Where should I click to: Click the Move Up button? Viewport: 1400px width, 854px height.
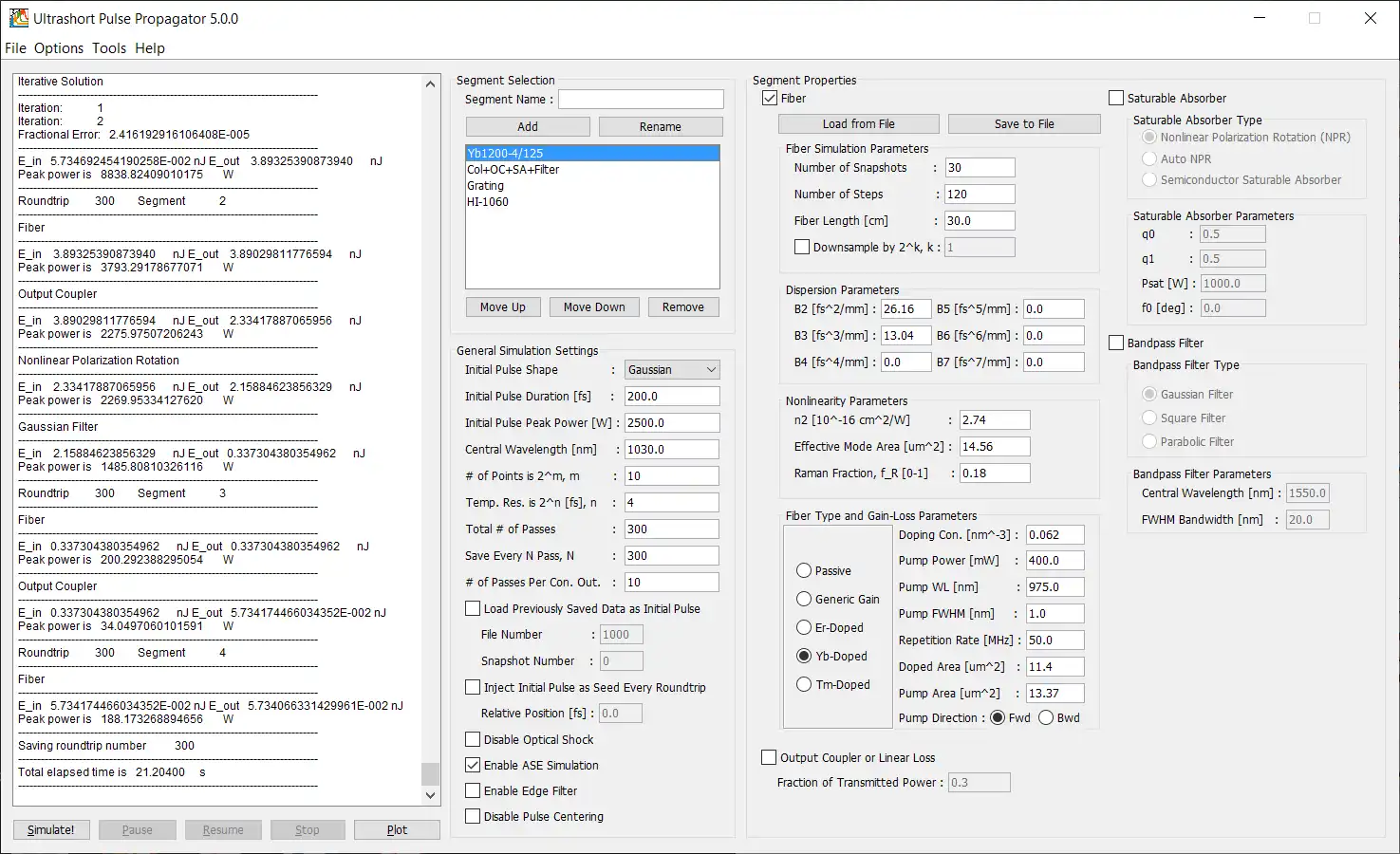(x=503, y=307)
